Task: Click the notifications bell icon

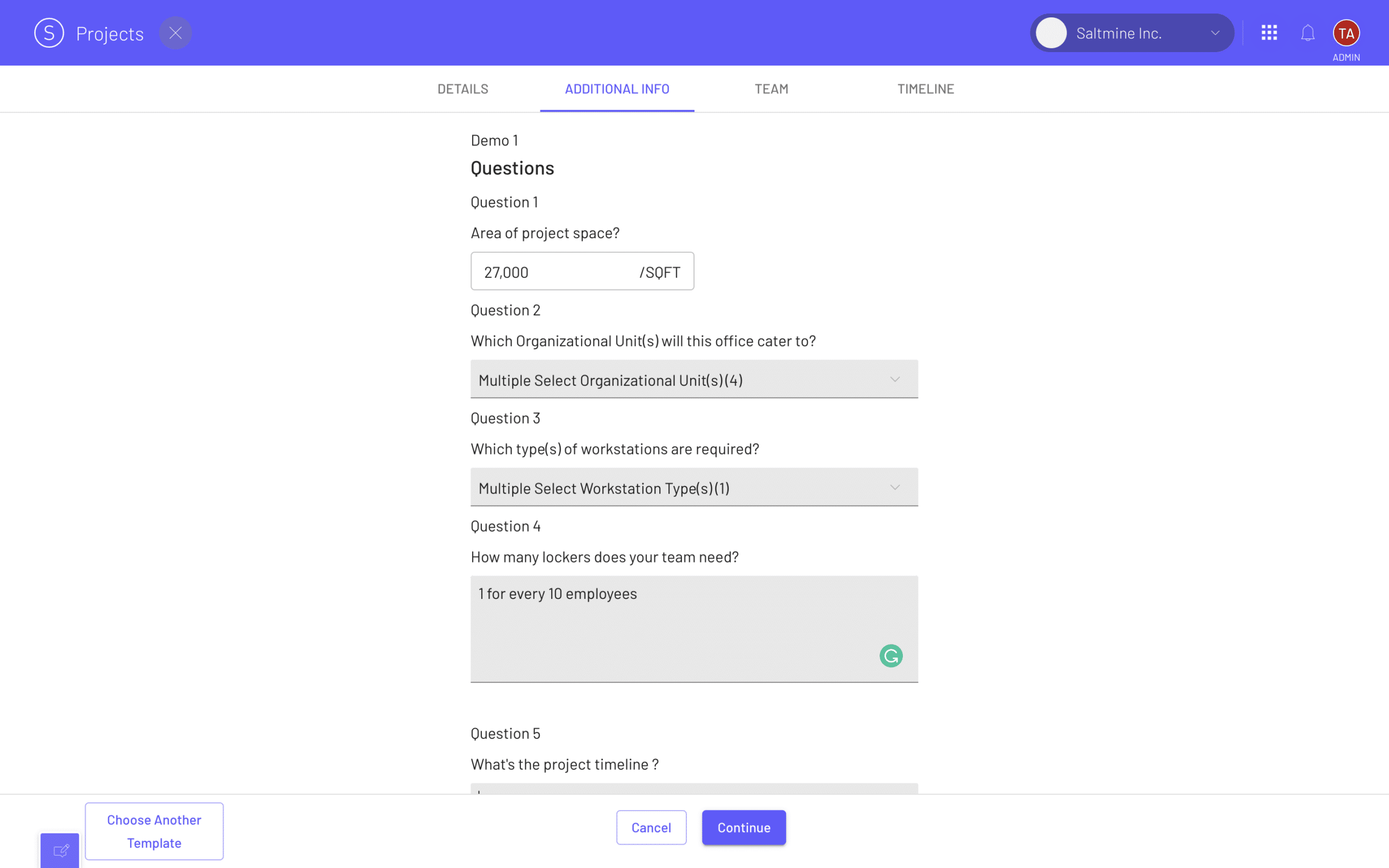Action: point(1309,32)
